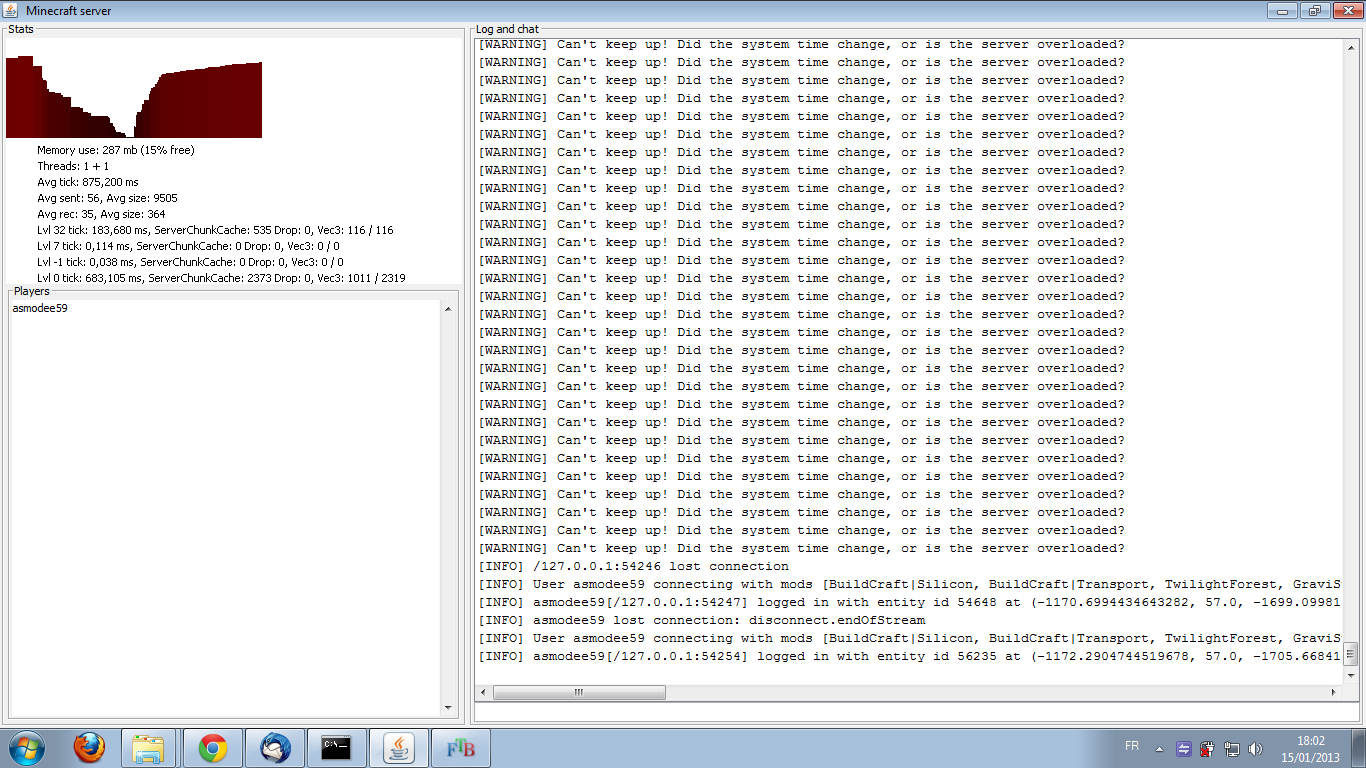Open the network connection tray icon

click(x=1232, y=748)
